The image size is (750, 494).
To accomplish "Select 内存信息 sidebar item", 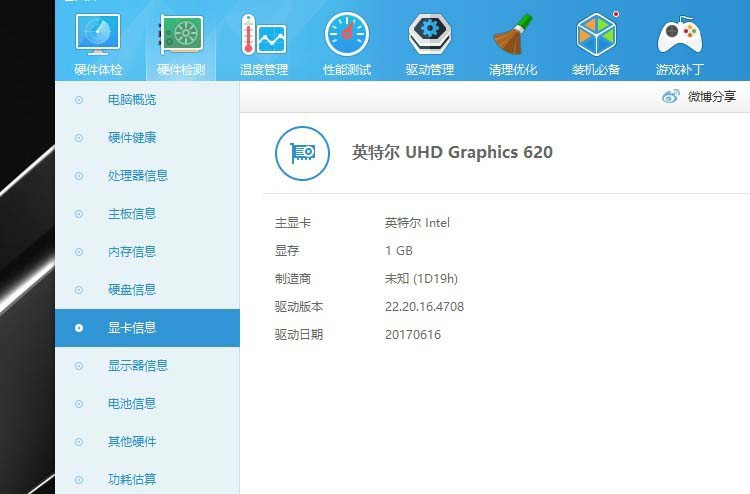I will 147,252.
